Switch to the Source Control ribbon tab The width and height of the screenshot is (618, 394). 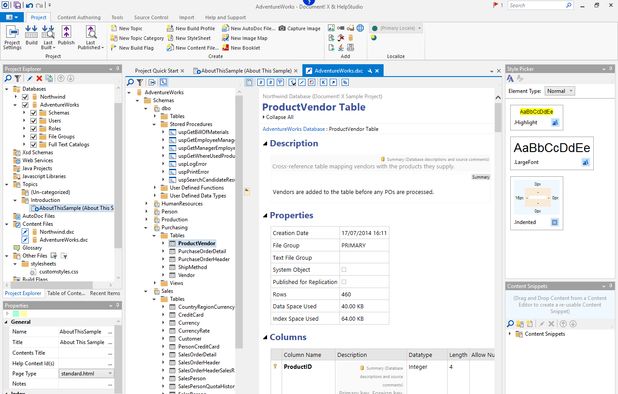tap(151, 17)
